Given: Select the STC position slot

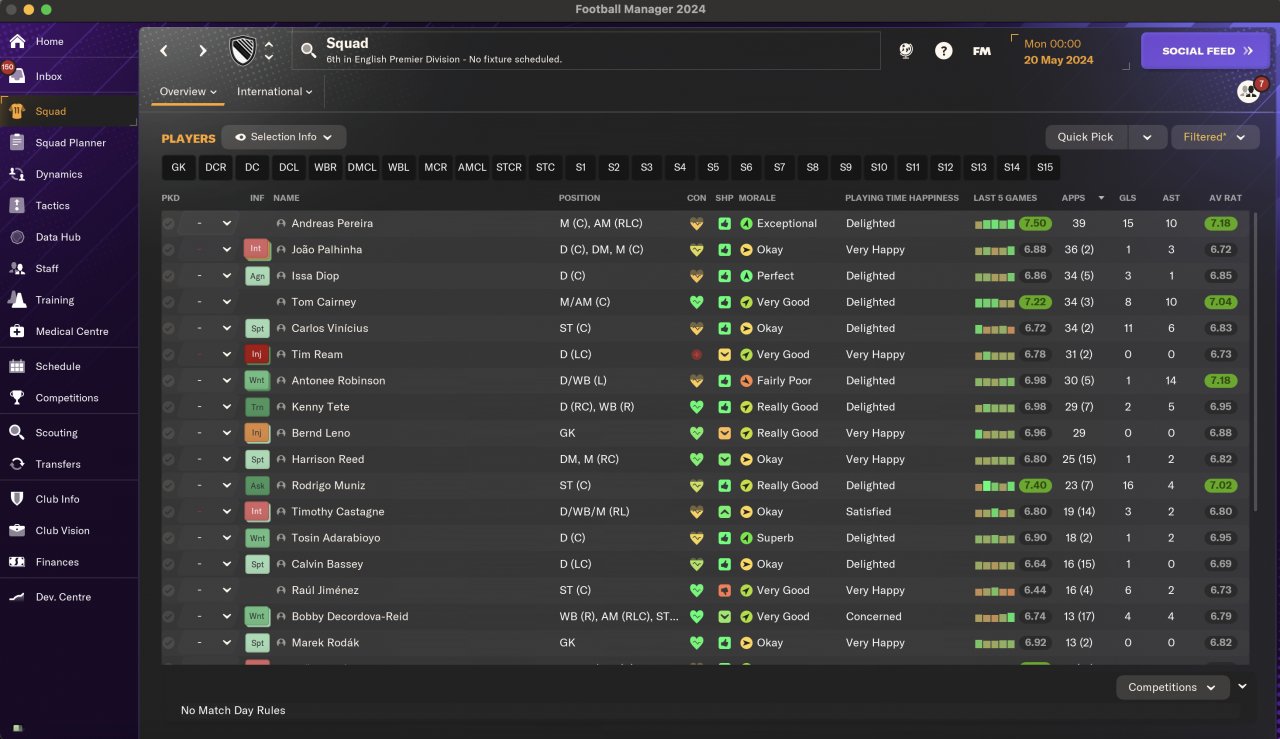Looking at the screenshot, I should [x=545, y=167].
